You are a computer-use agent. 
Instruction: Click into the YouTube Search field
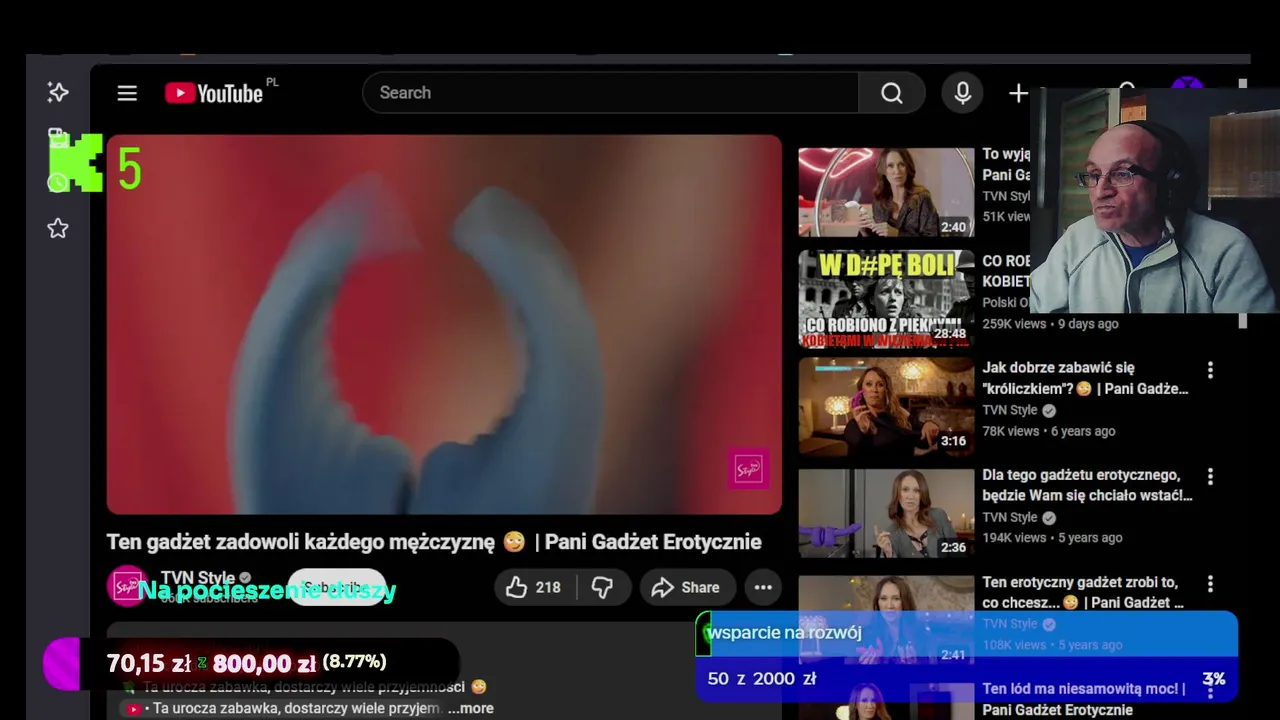click(x=611, y=93)
